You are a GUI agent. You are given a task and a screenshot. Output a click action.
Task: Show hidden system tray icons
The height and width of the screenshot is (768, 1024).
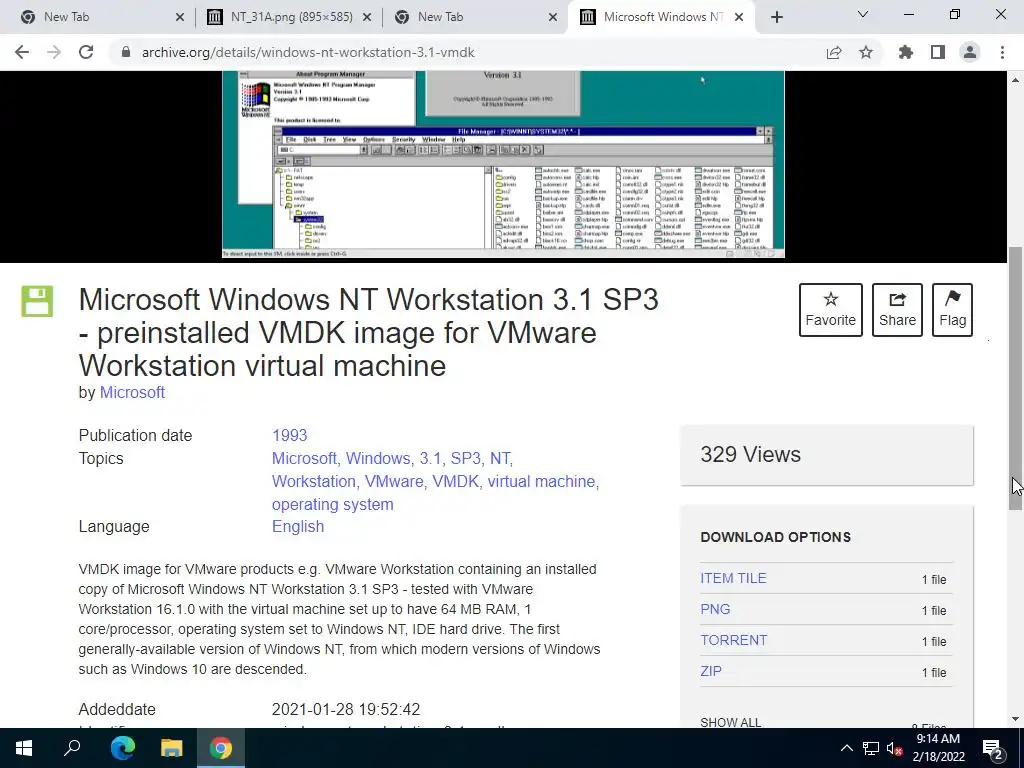pyautogui.click(x=846, y=748)
